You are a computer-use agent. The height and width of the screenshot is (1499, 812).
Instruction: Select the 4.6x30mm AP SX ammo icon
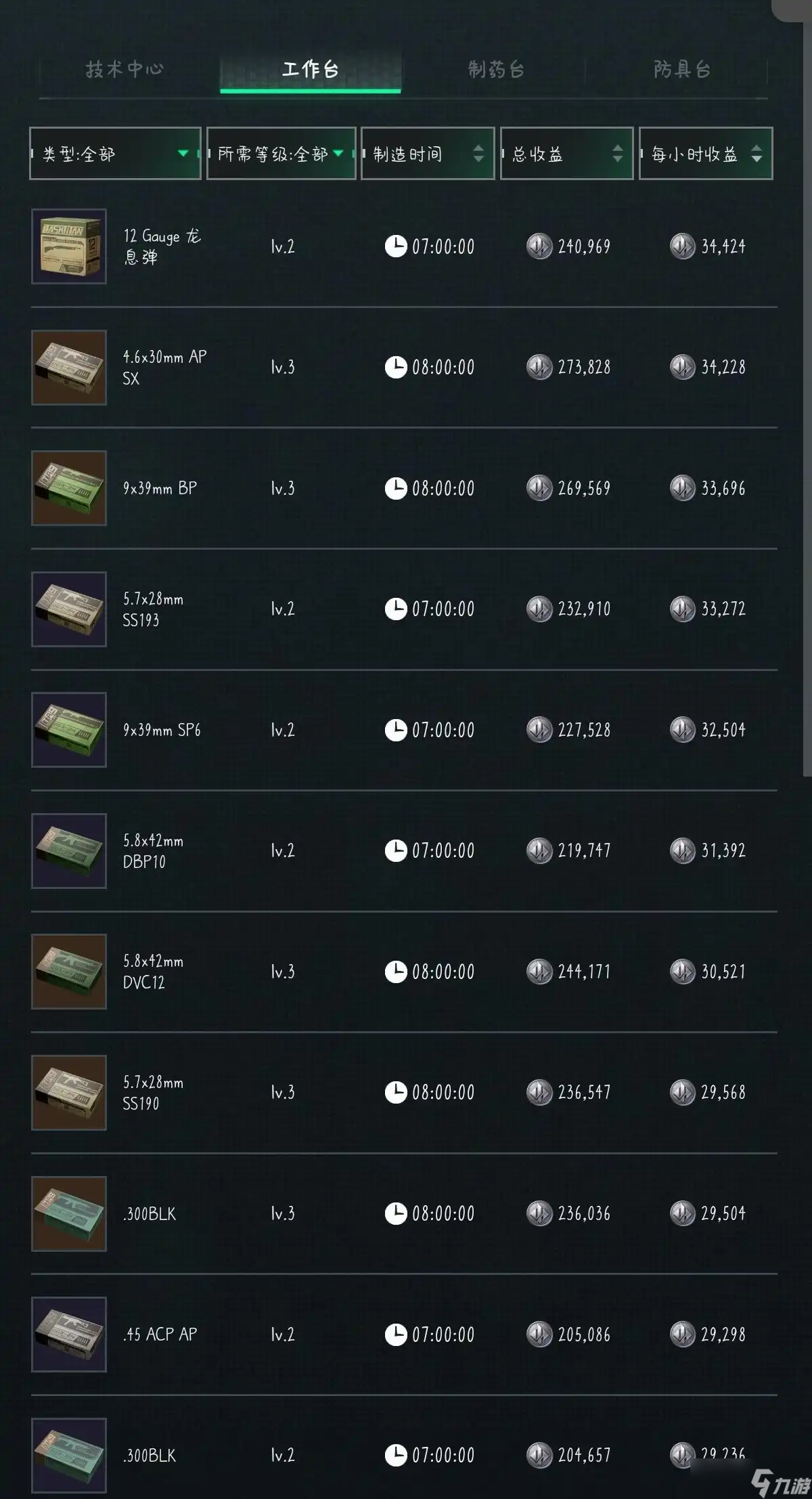click(69, 368)
